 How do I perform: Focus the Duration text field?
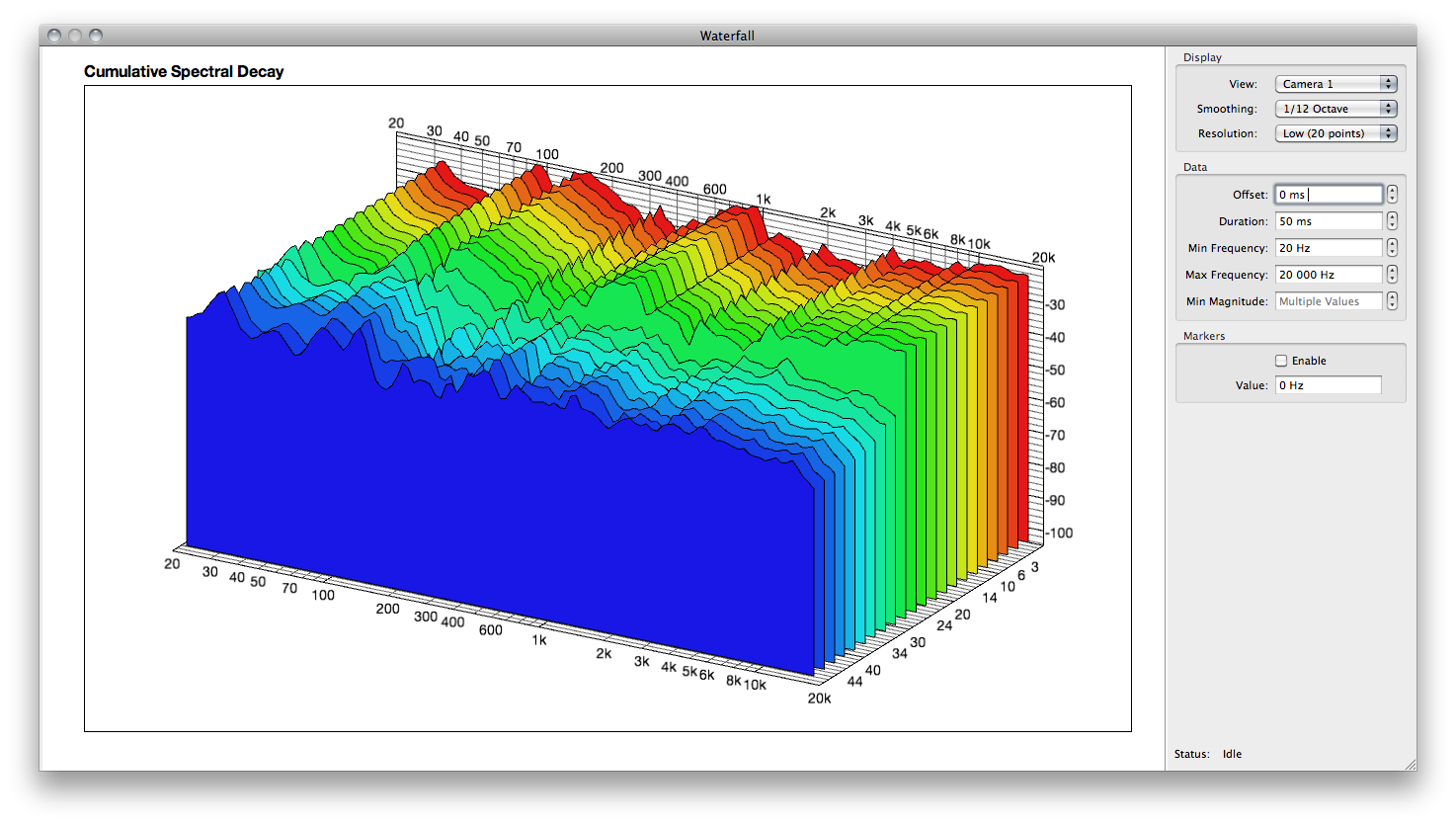(x=1329, y=221)
